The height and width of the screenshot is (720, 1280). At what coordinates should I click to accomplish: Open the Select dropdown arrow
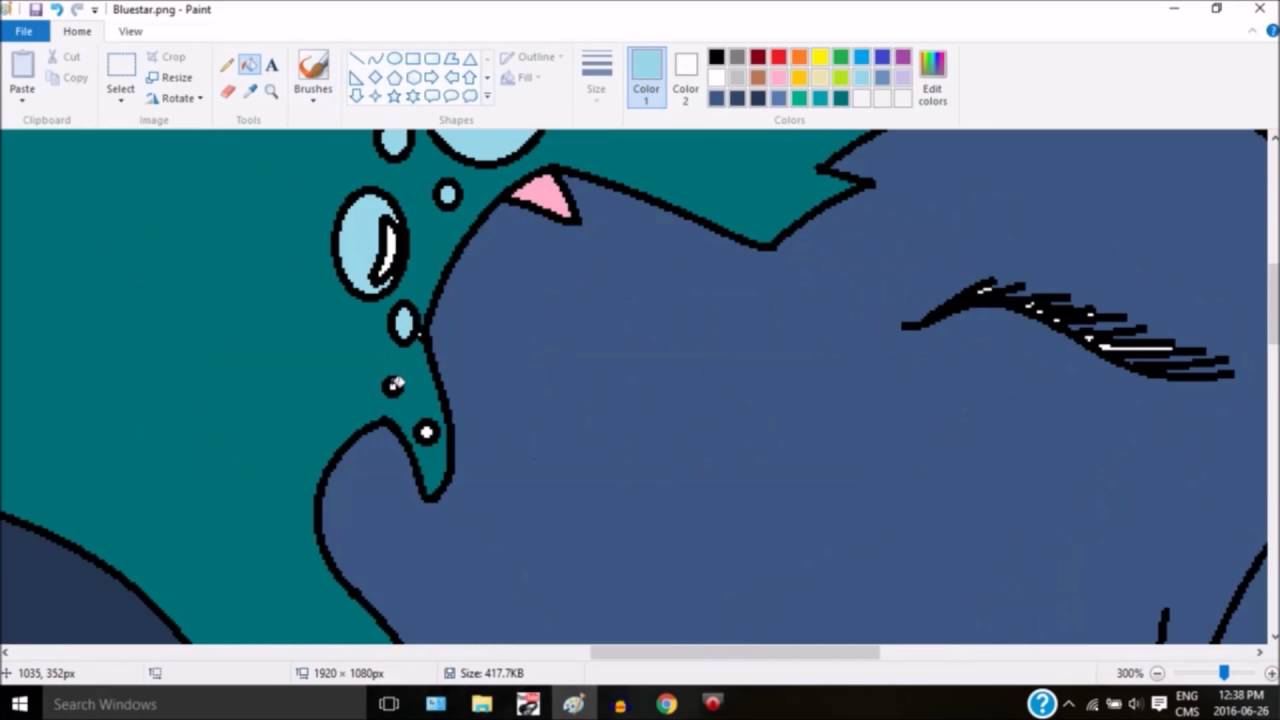[x=121, y=101]
